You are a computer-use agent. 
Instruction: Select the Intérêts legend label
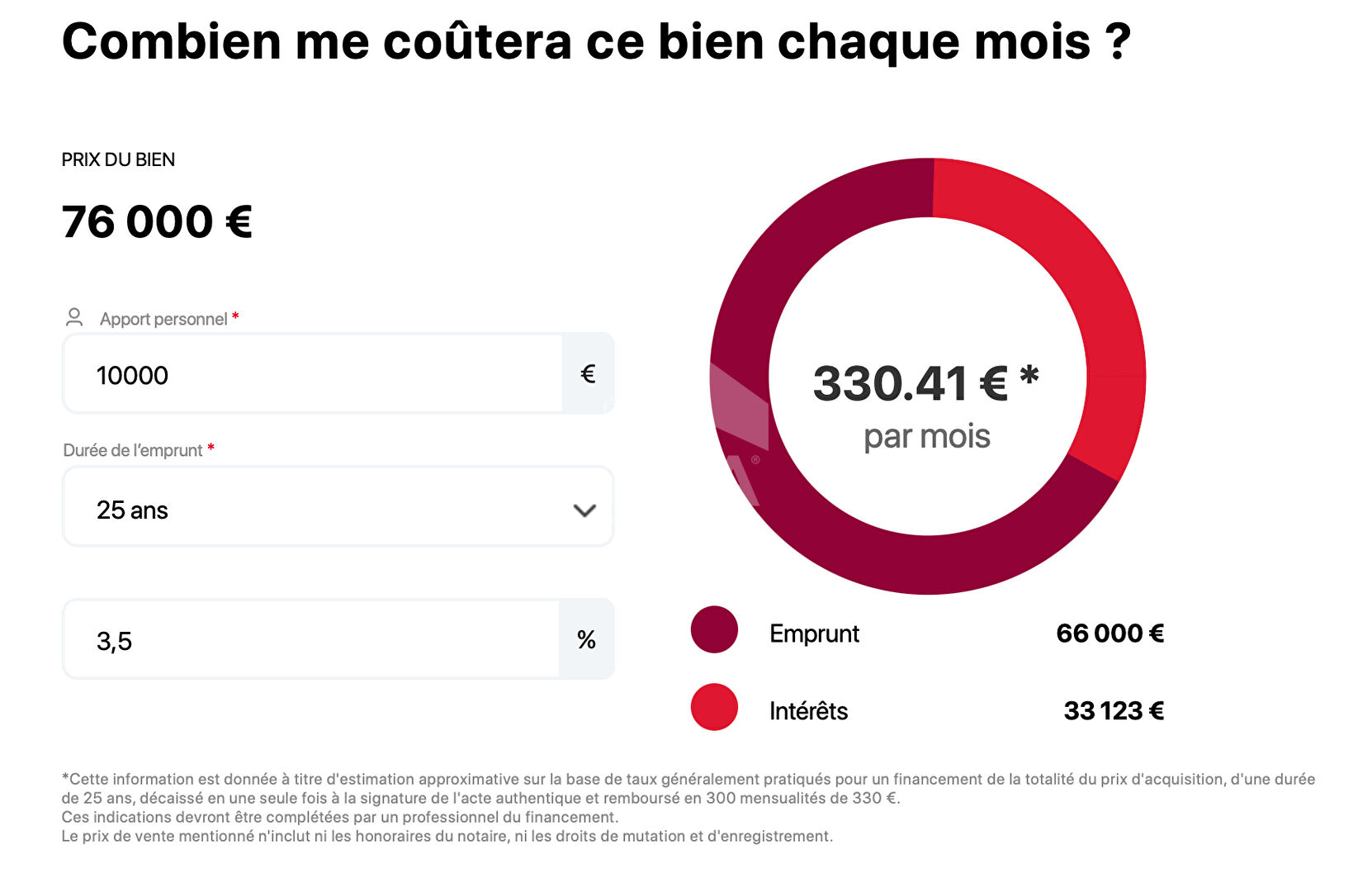pyautogui.click(x=808, y=711)
